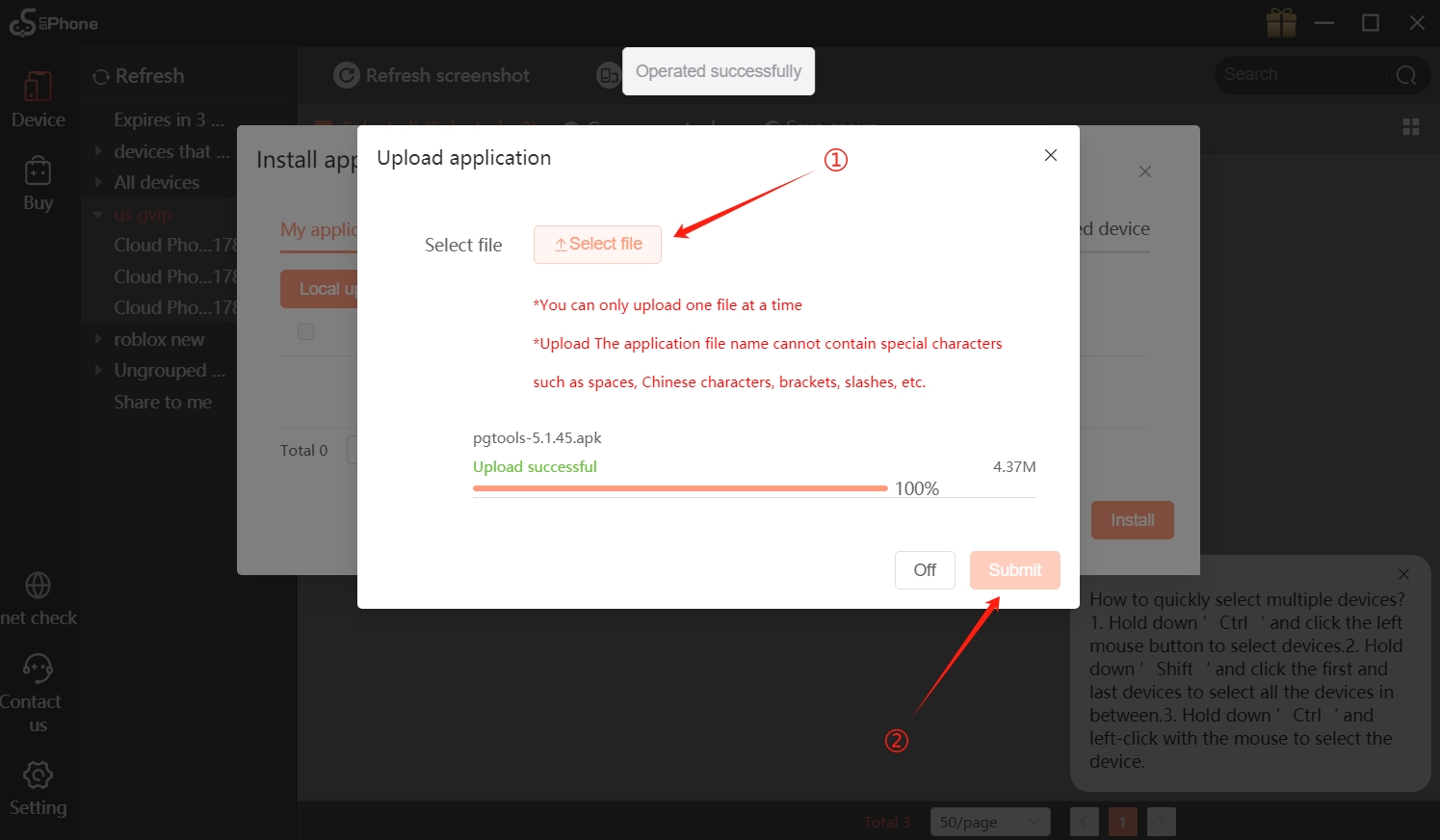Focus the Search input field
The height and width of the screenshot is (840, 1440).
coord(1298,74)
